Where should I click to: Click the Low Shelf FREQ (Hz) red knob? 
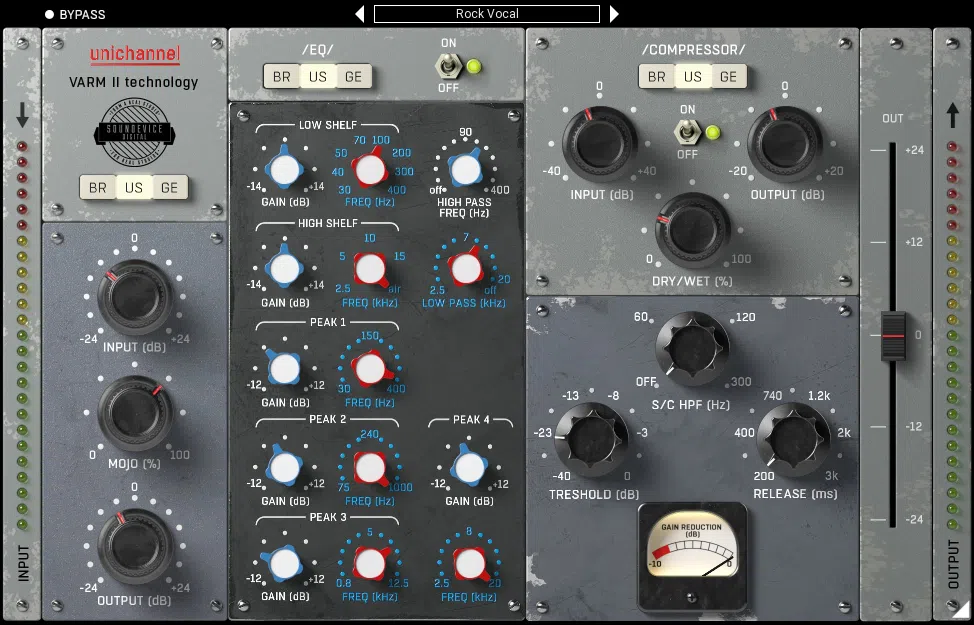[x=370, y=170]
